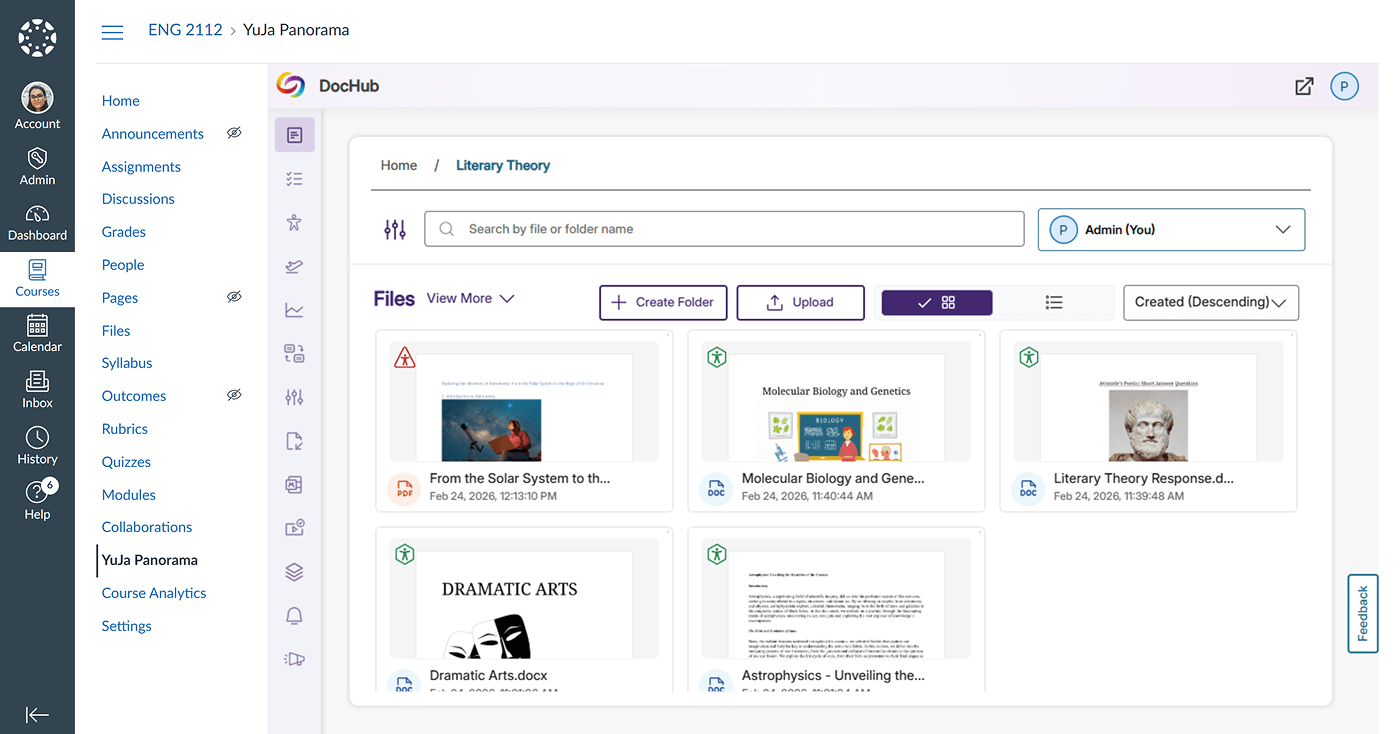This screenshot has height=734, width=1400.
Task: Open the bell notifications icon in DocHub sidebar
Action: (294, 616)
